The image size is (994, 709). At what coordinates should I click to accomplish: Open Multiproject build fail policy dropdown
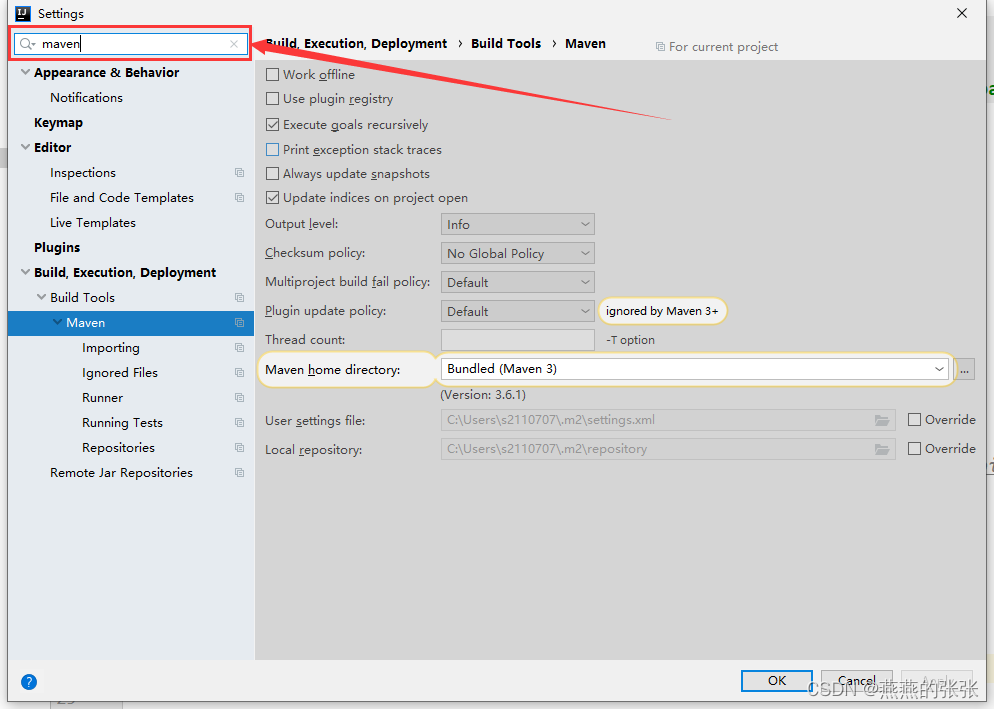click(x=518, y=282)
